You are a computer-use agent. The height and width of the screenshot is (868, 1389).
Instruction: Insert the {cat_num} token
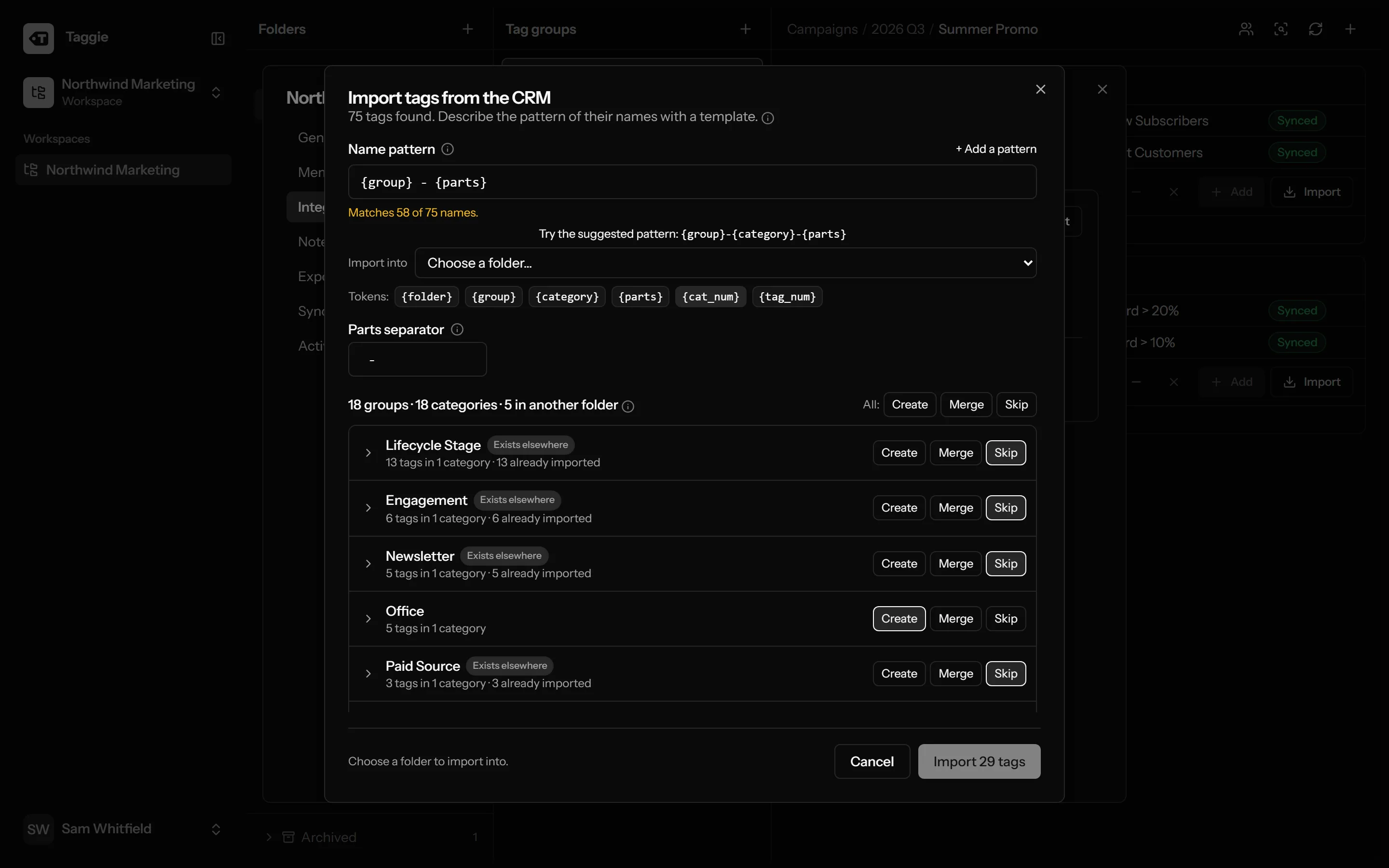710,297
